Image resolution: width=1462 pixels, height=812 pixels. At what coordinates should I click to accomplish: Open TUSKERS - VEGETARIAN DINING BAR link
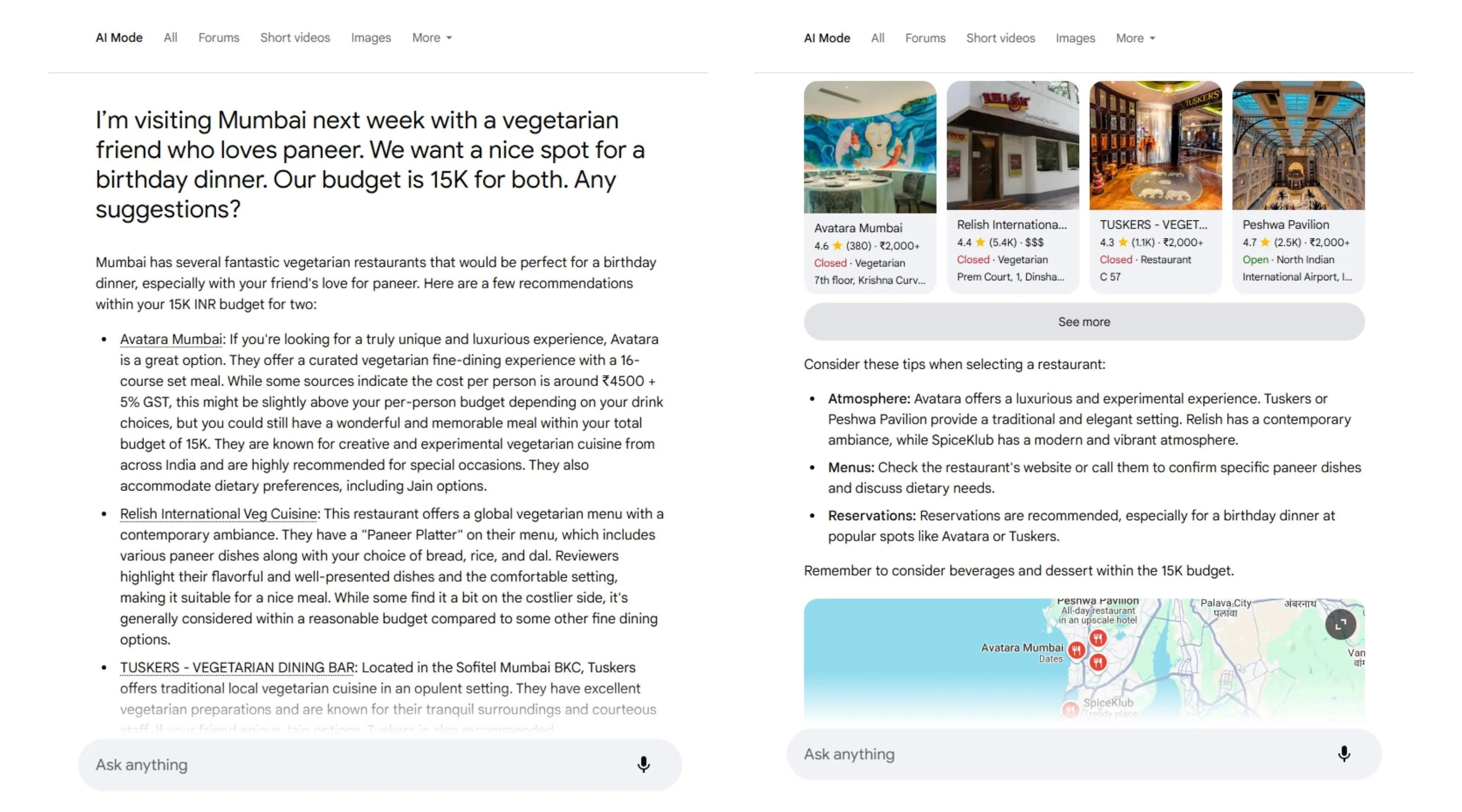237,667
